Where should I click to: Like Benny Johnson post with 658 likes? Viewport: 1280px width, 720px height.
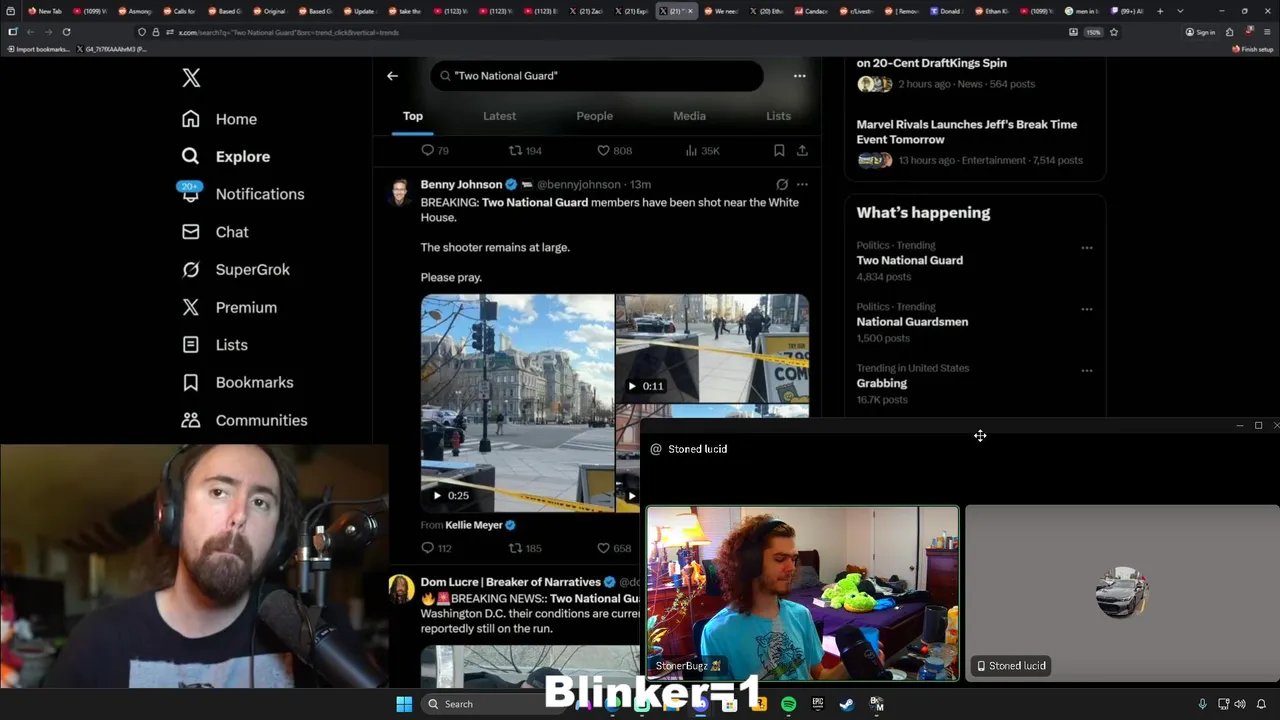pyautogui.click(x=614, y=548)
